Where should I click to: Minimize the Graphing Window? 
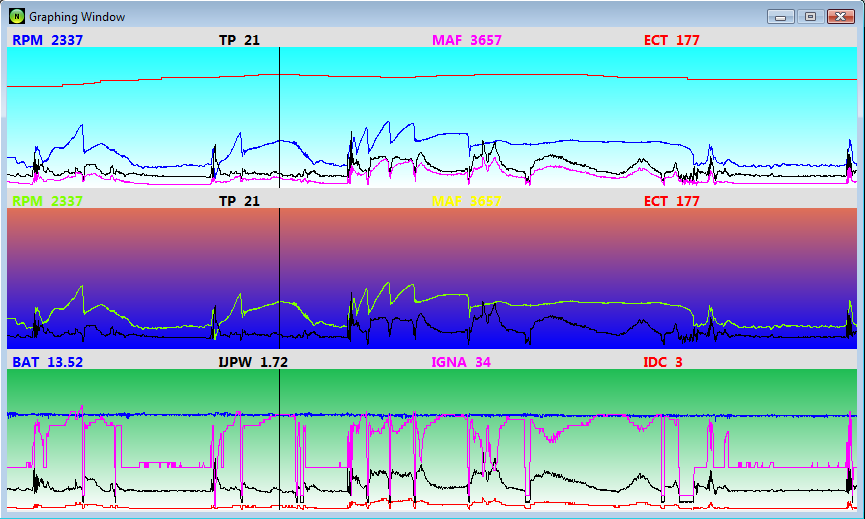pos(783,17)
